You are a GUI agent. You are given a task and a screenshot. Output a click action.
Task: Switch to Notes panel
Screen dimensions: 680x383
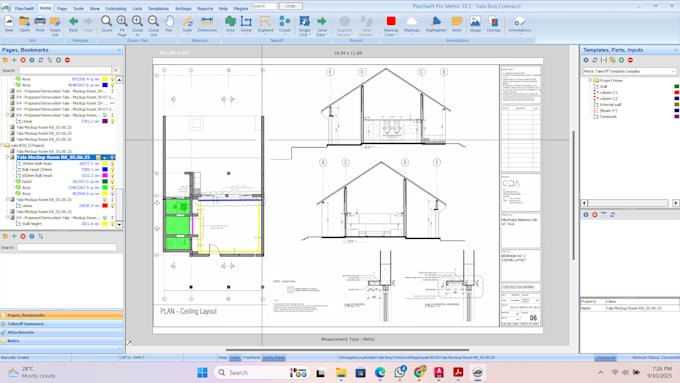[x=62, y=341]
